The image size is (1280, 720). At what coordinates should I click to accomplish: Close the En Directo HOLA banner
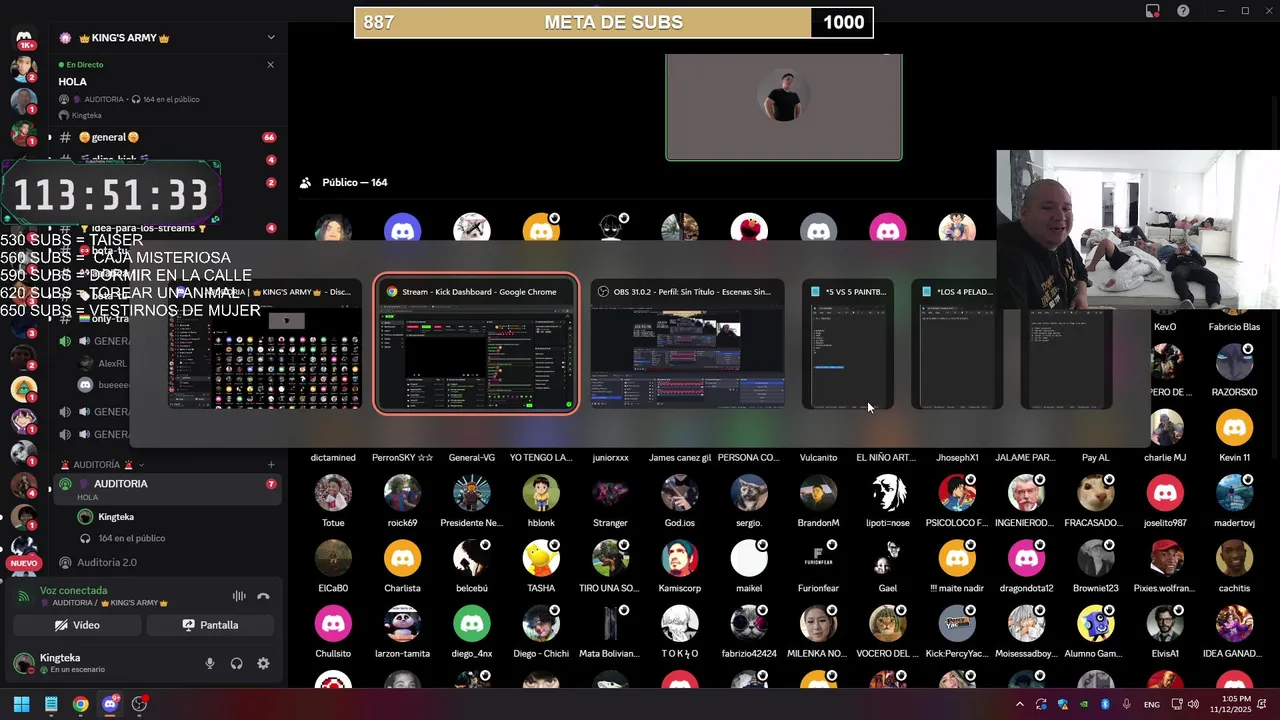tap(270, 64)
